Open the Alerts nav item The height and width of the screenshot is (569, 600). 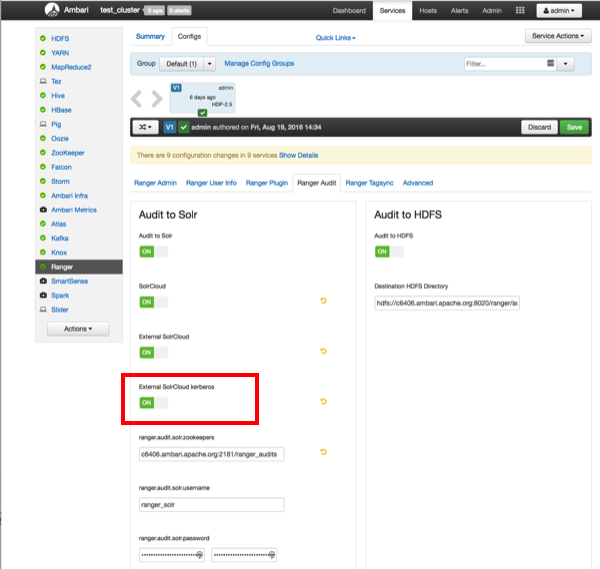pos(459,11)
